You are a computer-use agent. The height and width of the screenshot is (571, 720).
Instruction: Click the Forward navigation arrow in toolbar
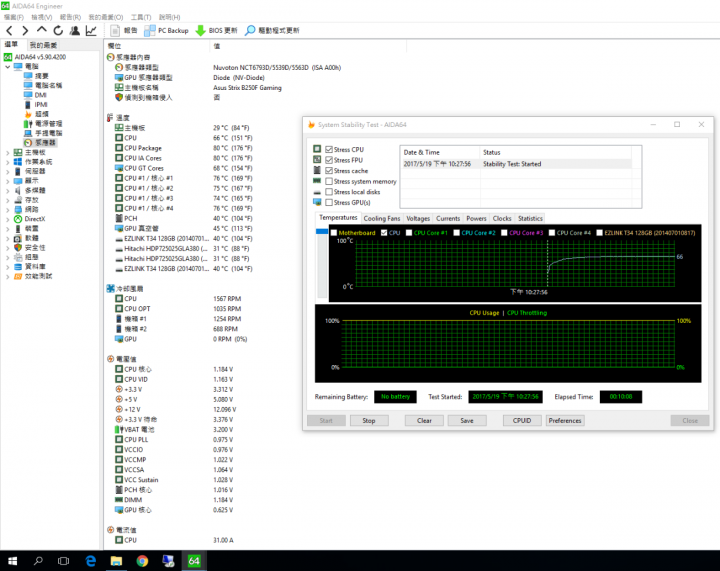25,31
